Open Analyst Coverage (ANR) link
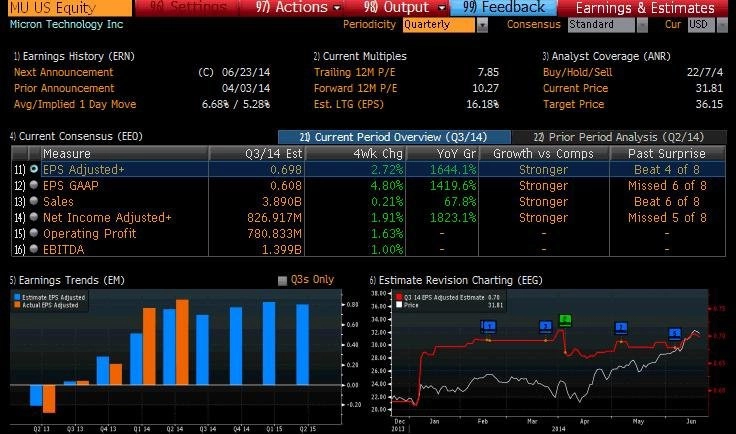The image size is (736, 434). coord(606,56)
